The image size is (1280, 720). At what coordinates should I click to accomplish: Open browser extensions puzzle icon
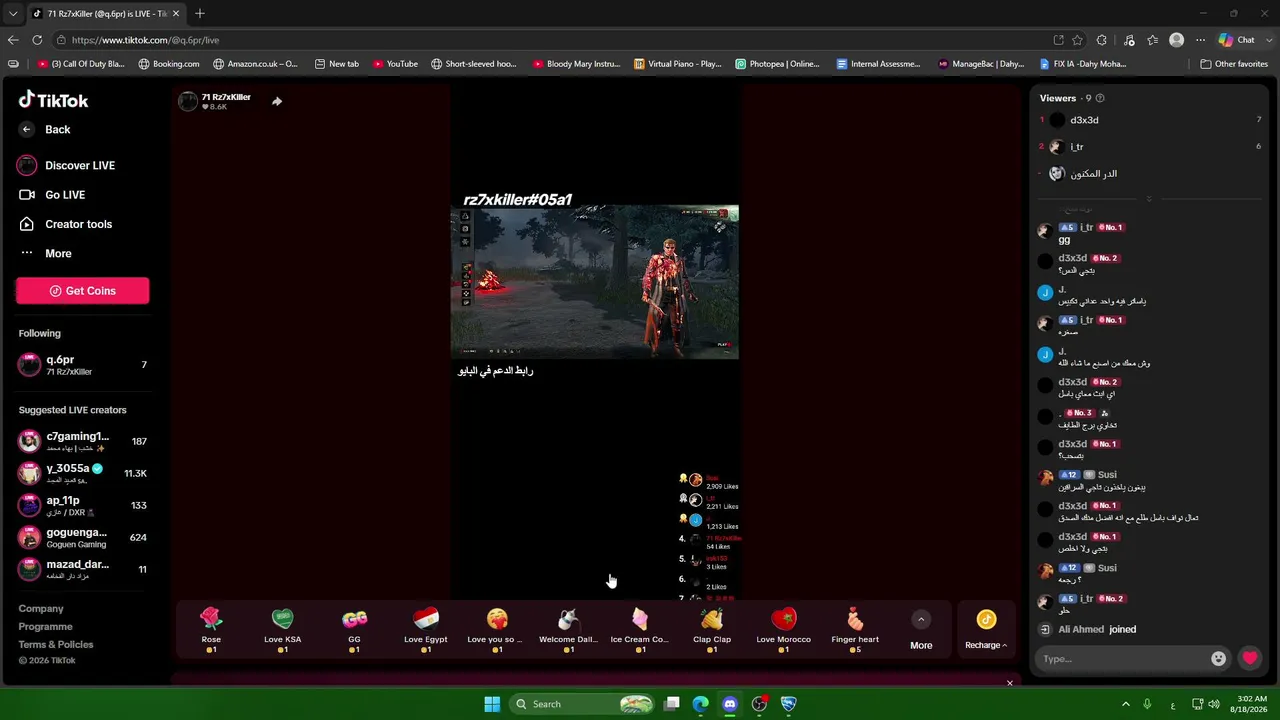coord(1102,40)
